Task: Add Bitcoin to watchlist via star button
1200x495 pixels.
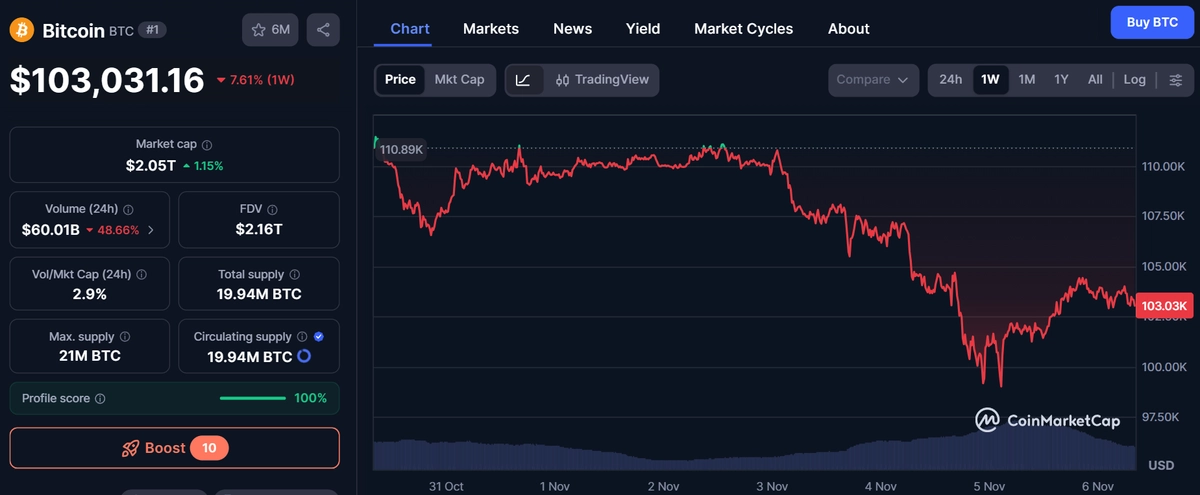Action: coord(270,30)
